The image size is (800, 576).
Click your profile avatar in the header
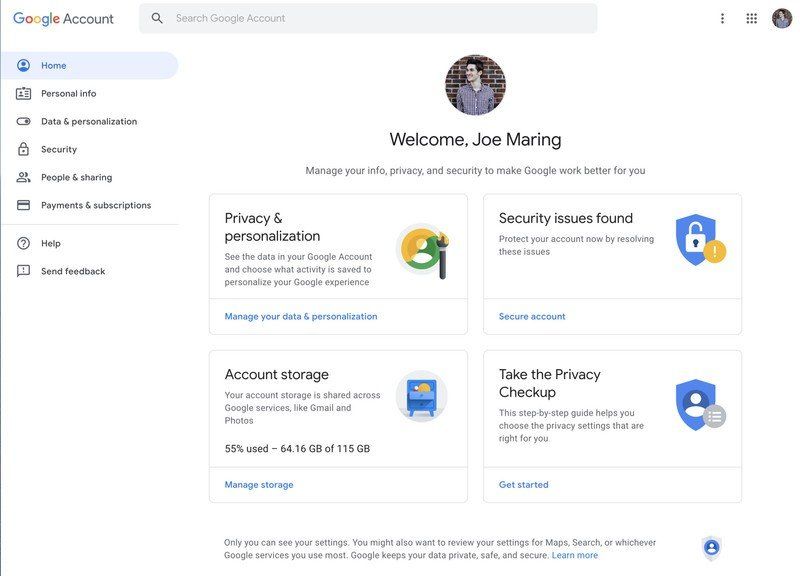tap(780, 17)
